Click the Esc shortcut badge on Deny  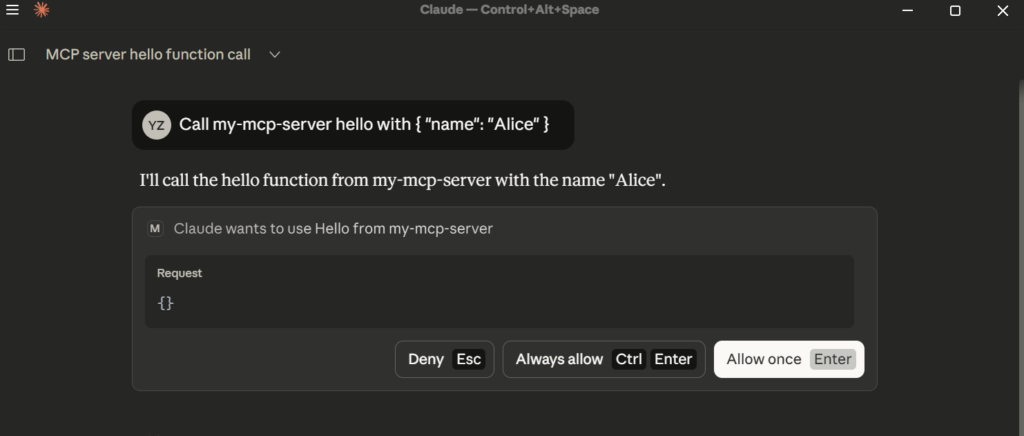pos(468,359)
